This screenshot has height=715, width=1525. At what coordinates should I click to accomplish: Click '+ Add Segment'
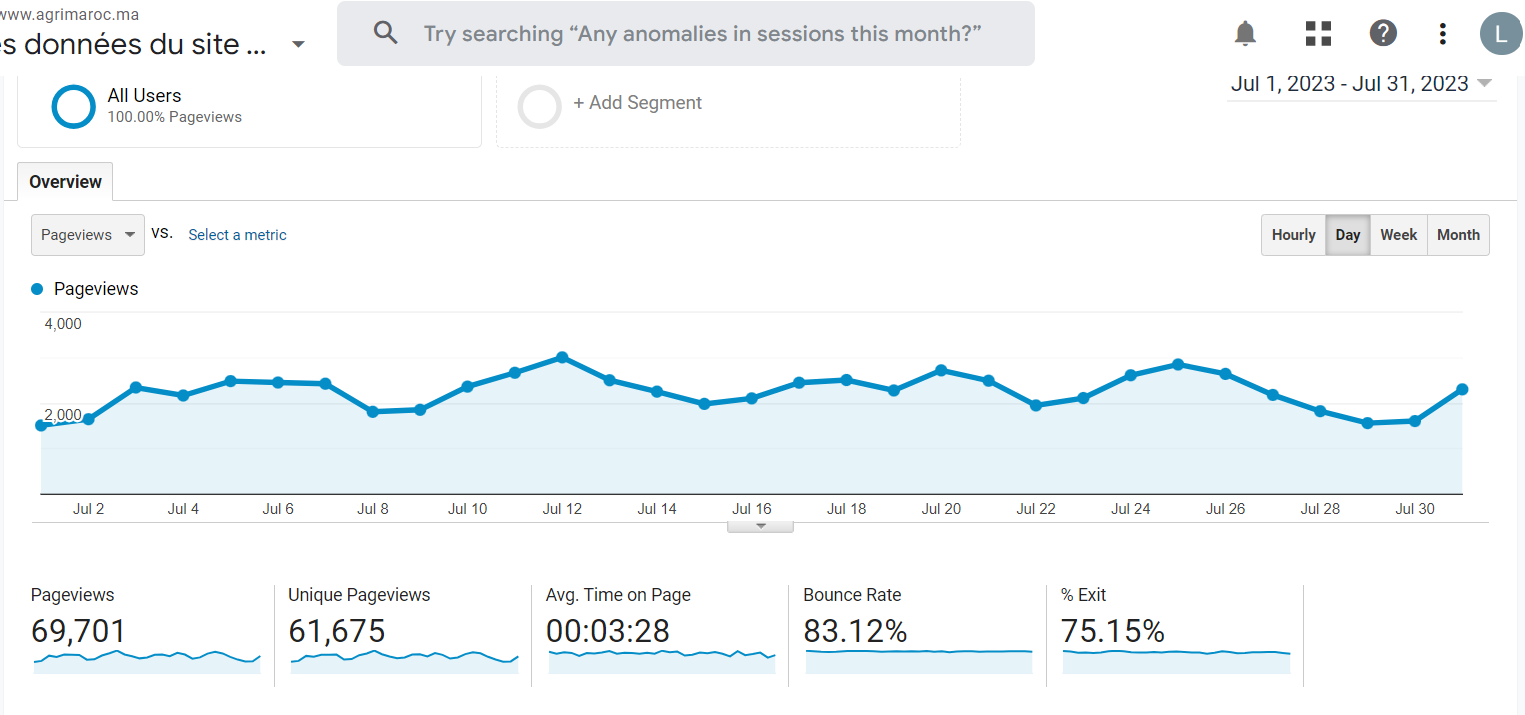pyautogui.click(x=638, y=103)
